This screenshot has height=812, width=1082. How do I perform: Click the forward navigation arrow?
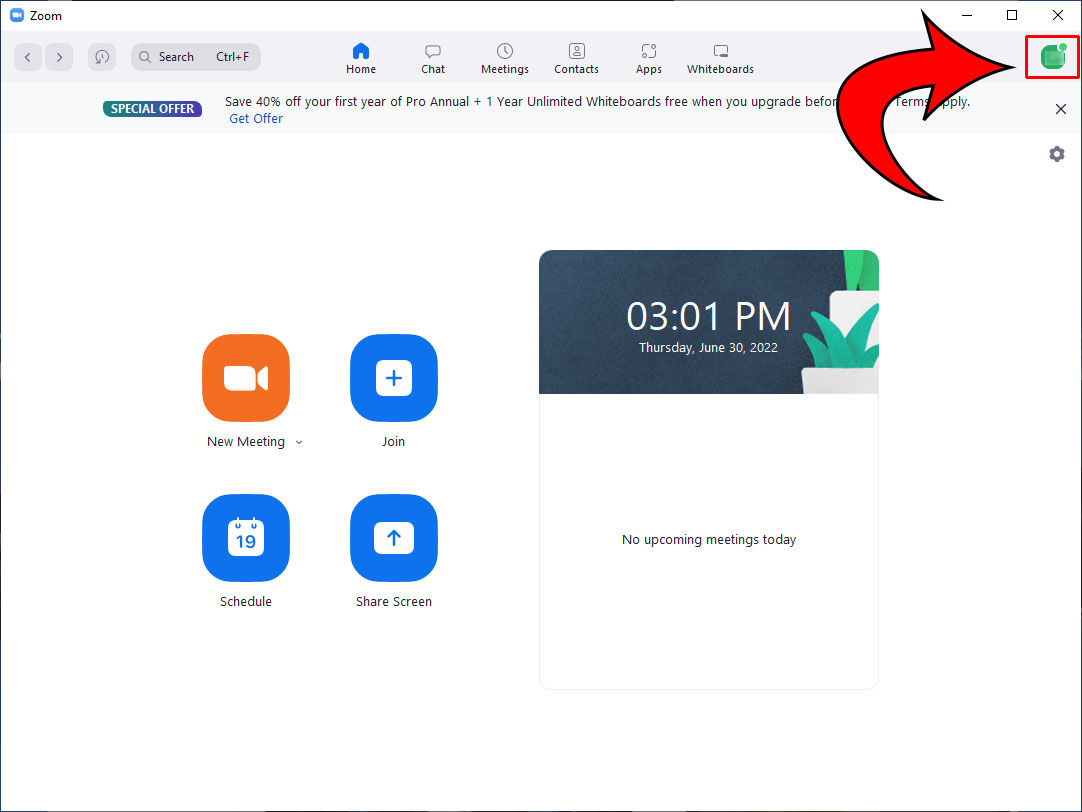coord(59,57)
